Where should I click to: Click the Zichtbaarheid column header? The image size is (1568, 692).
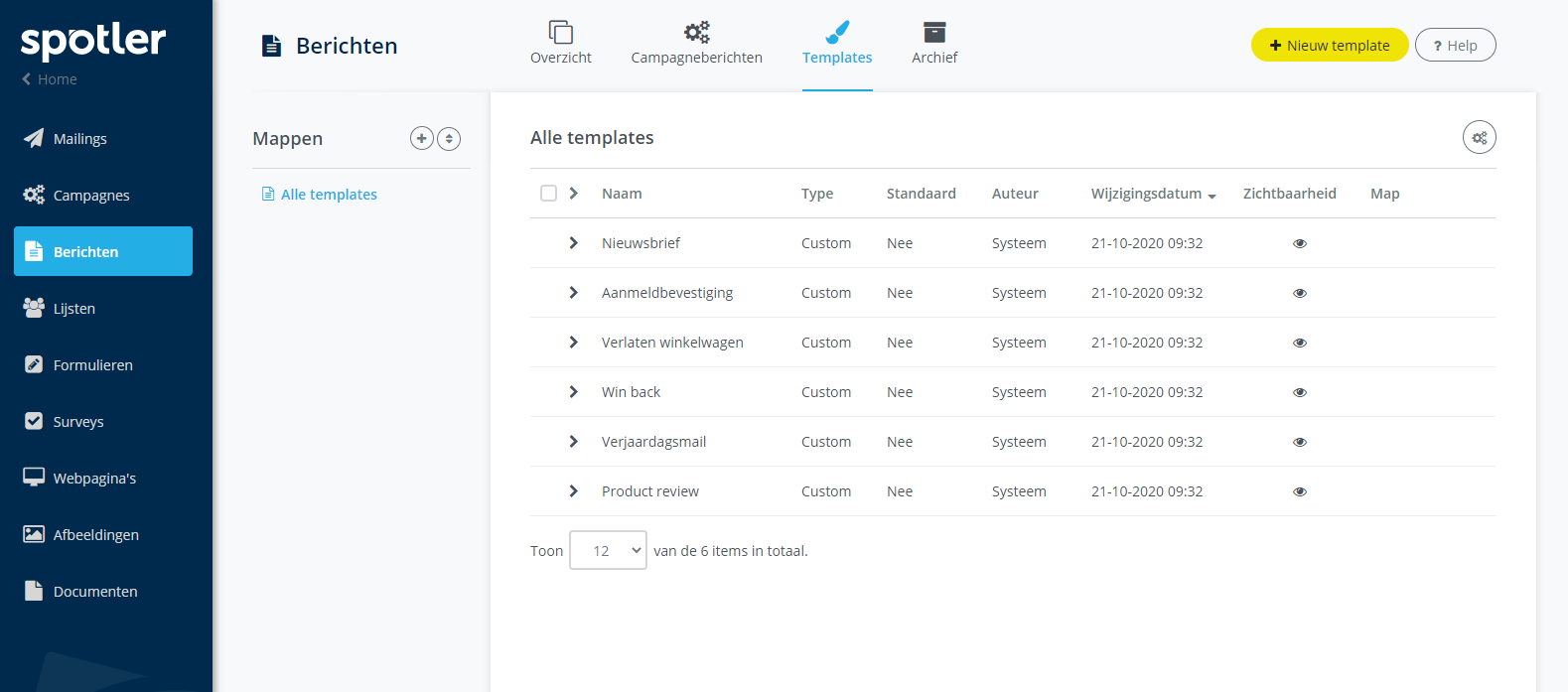point(1290,194)
